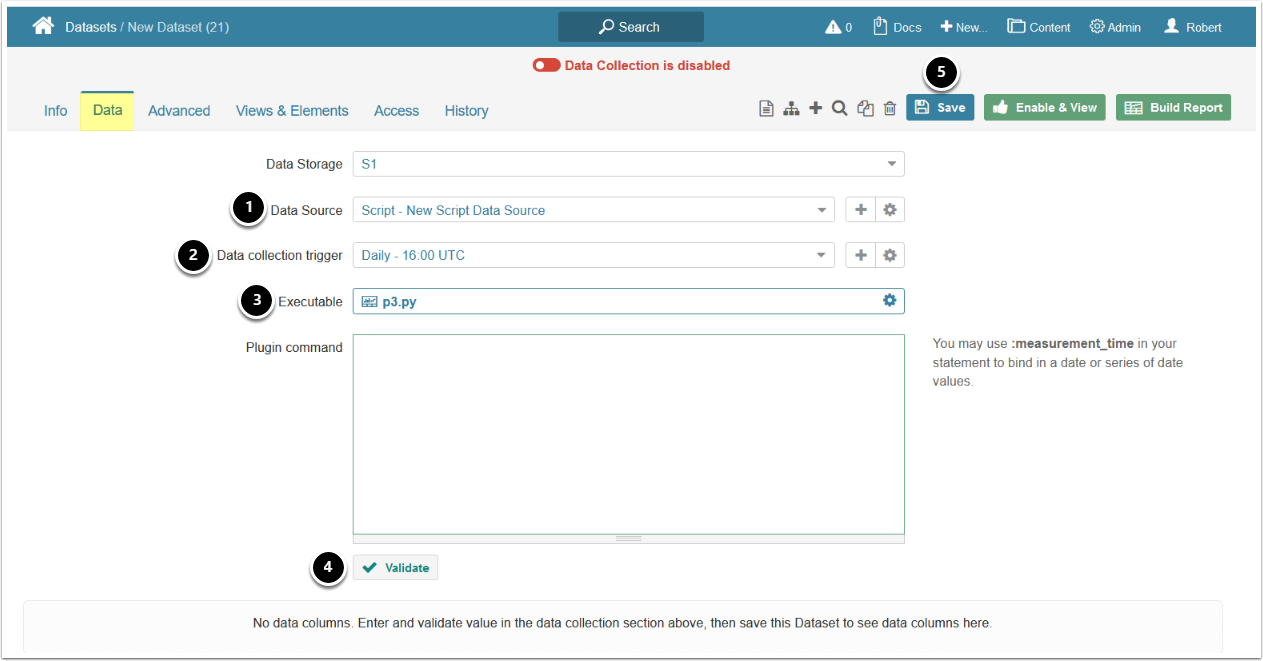Image resolution: width=1263 pixels, height=661 pixels.
Task: Click the magnifier icon in the editor toolbar
Action: point(840,108)
